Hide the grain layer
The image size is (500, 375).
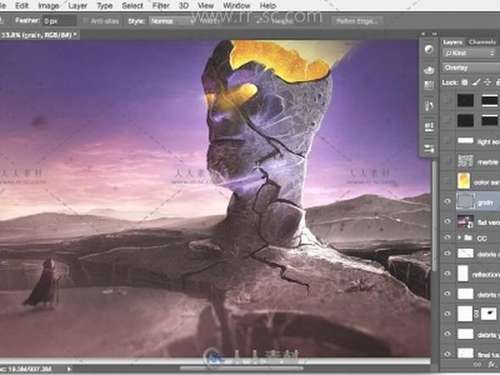[448, 201]
